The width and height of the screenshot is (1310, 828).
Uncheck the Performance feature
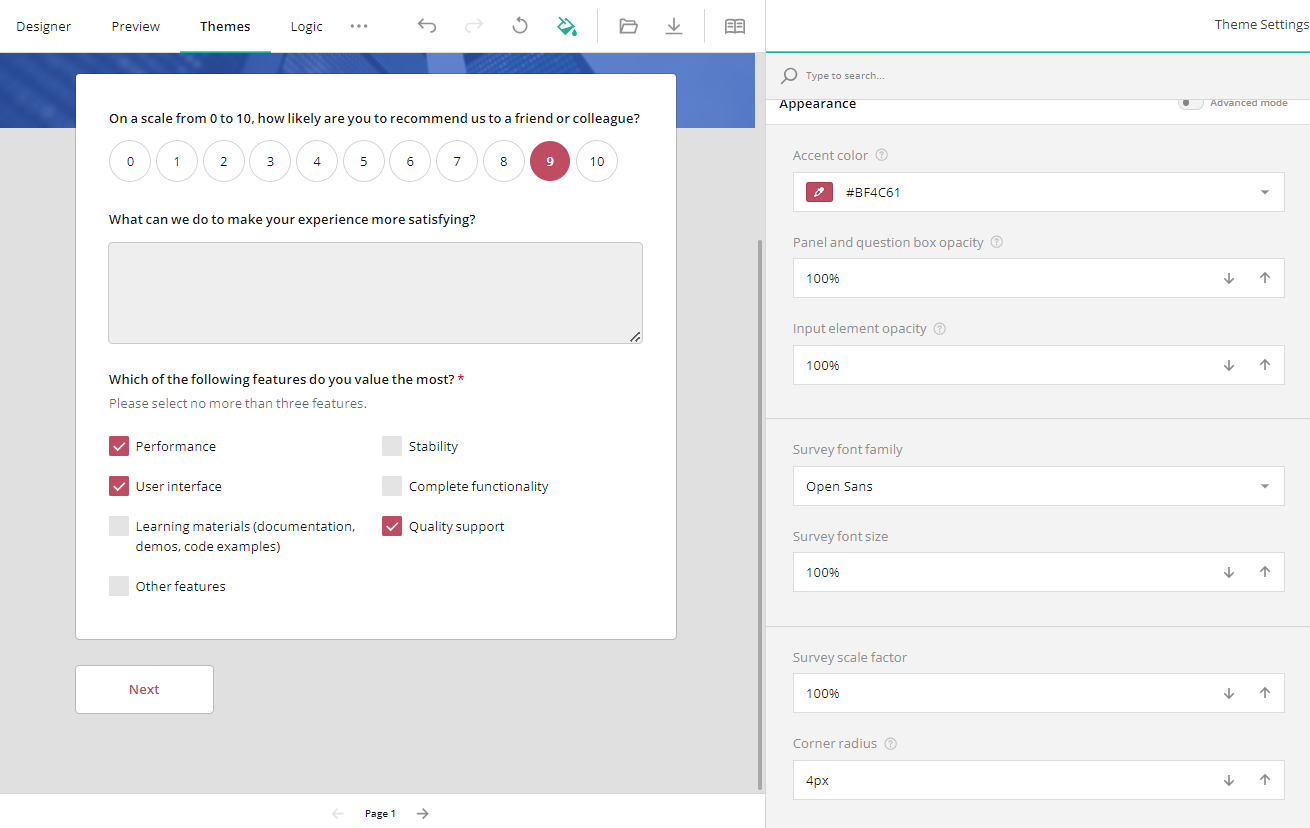[119, 445]
